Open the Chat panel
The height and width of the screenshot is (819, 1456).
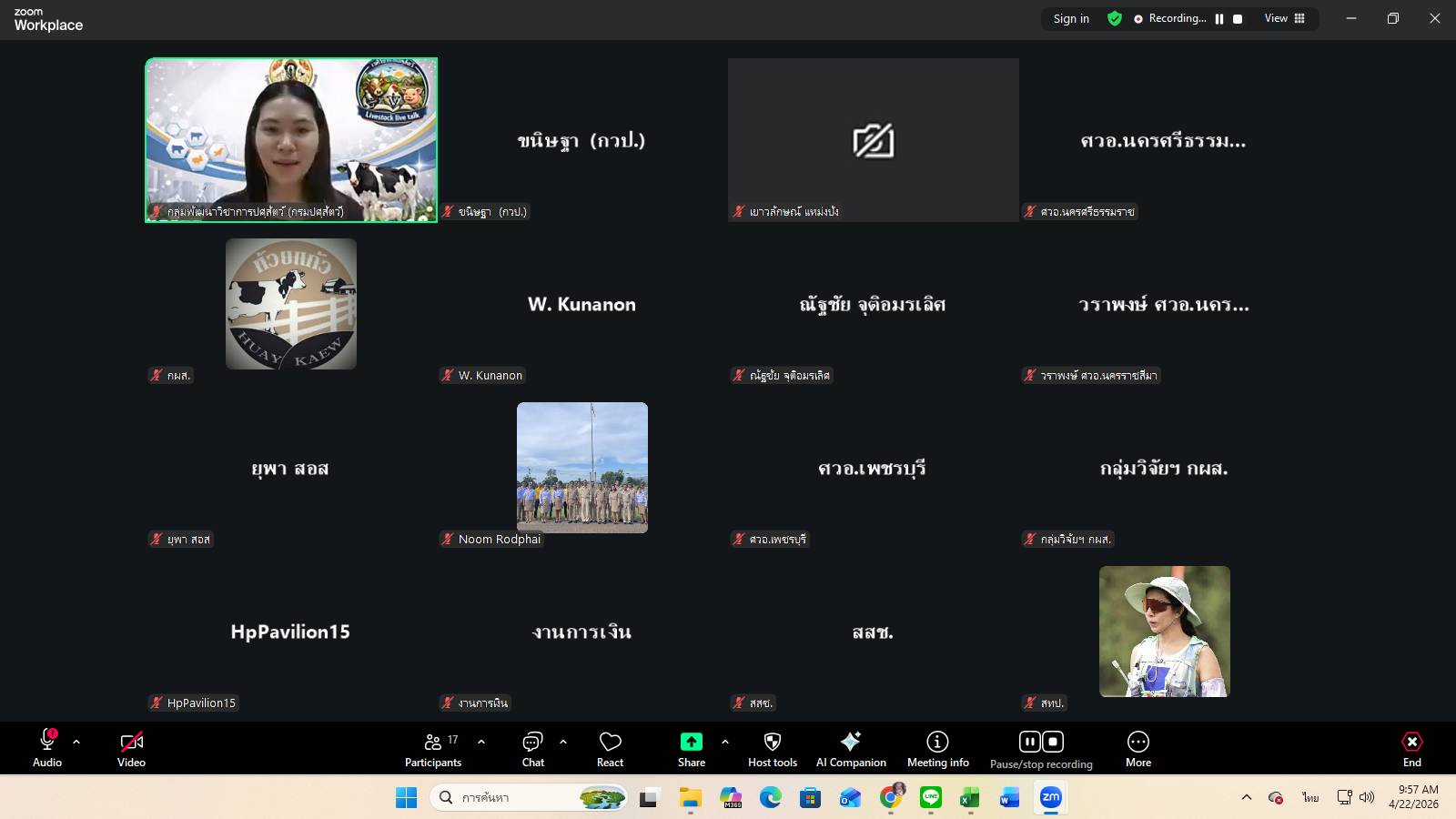pos(532,749)
